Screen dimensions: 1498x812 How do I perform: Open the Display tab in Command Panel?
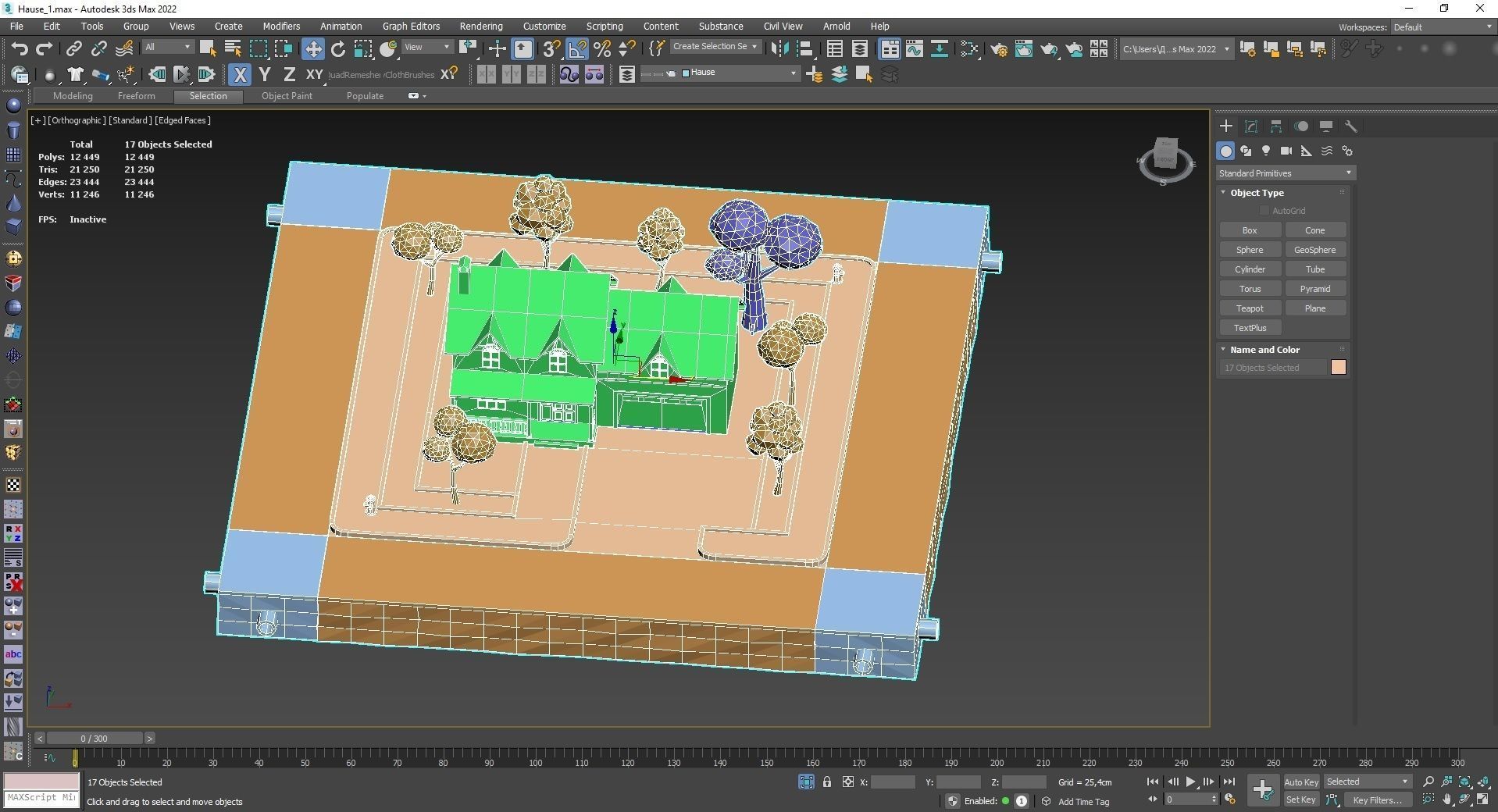click(x=1326, y=126)
